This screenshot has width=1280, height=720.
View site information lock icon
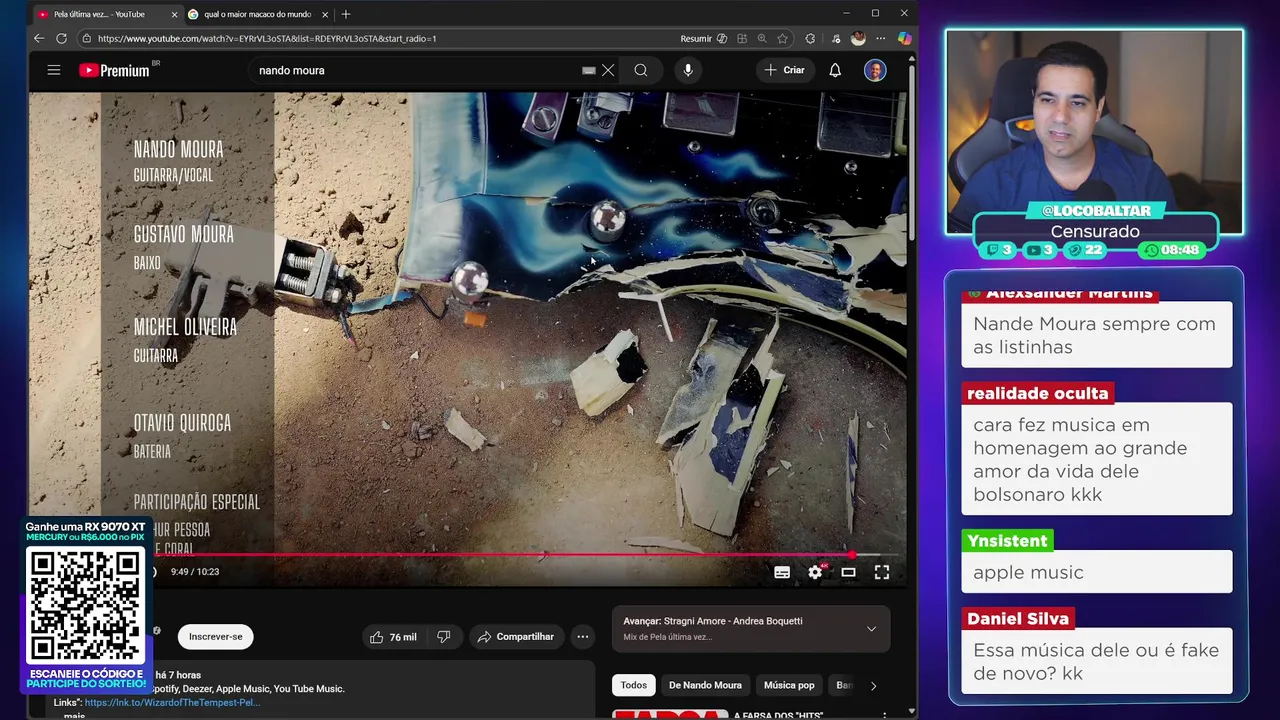click(87, 38)
